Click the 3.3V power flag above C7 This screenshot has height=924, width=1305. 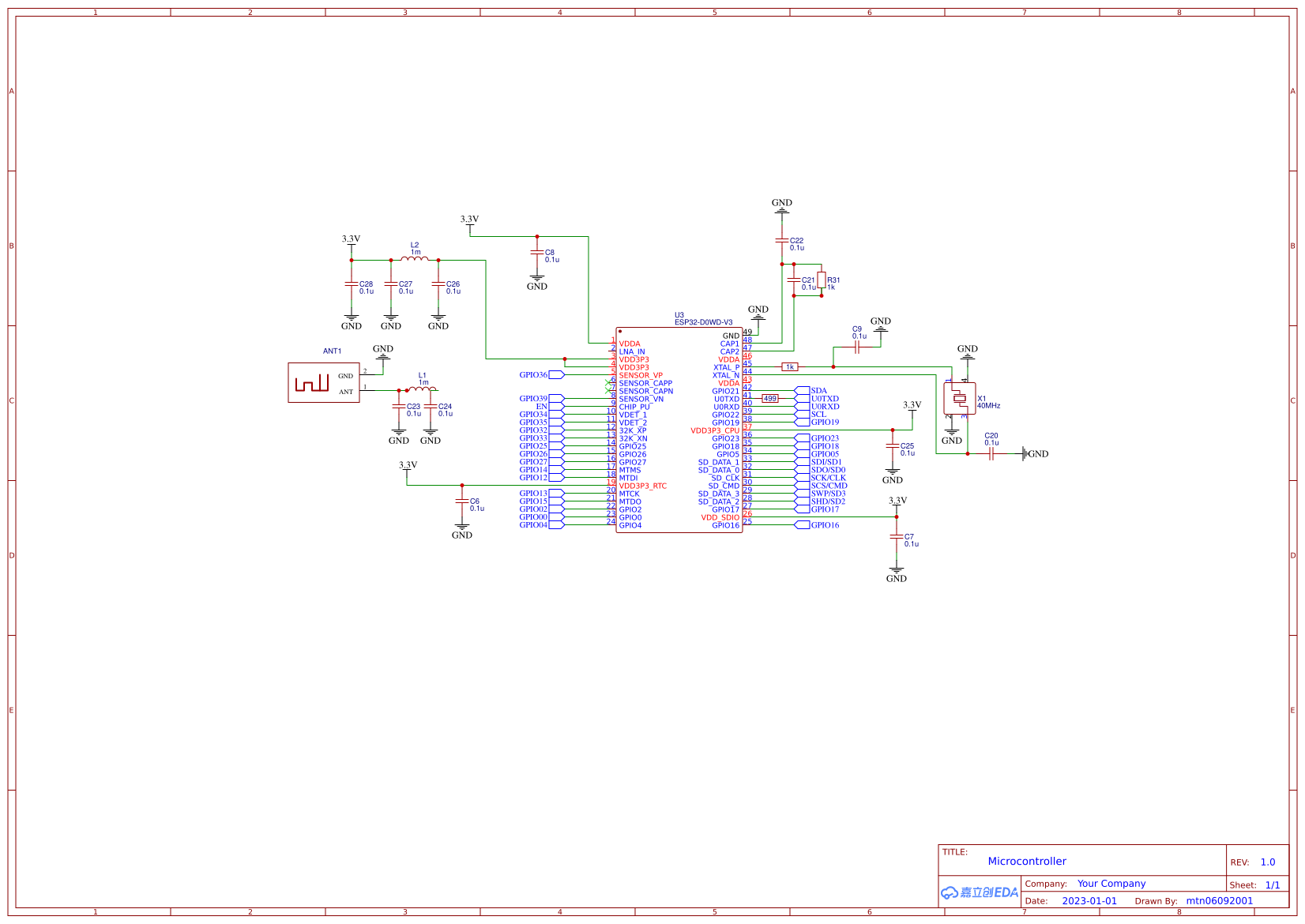click(x=897, y=500)
